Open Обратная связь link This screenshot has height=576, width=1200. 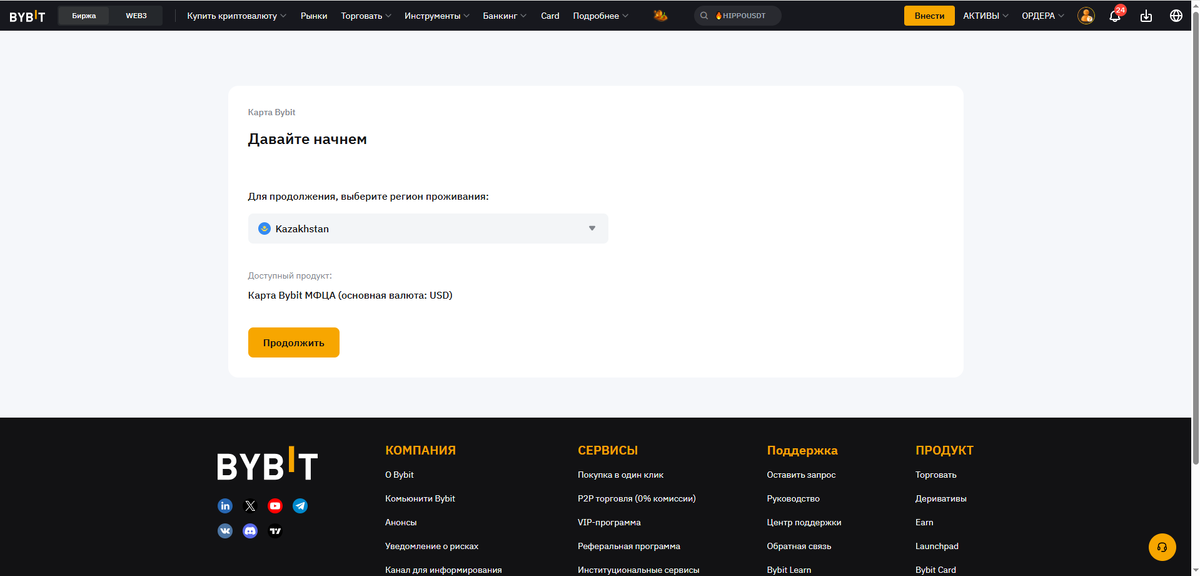tap(799, 546)
